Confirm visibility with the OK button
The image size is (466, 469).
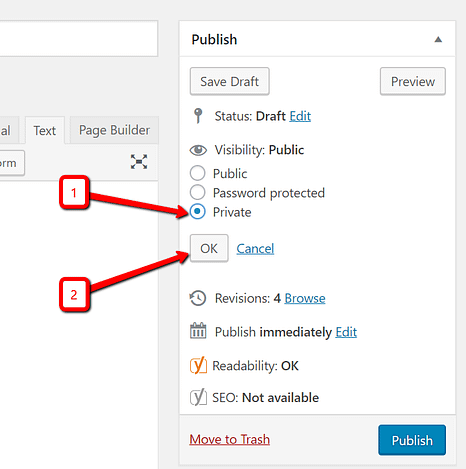pyautogui.click(x=209, y=248)
